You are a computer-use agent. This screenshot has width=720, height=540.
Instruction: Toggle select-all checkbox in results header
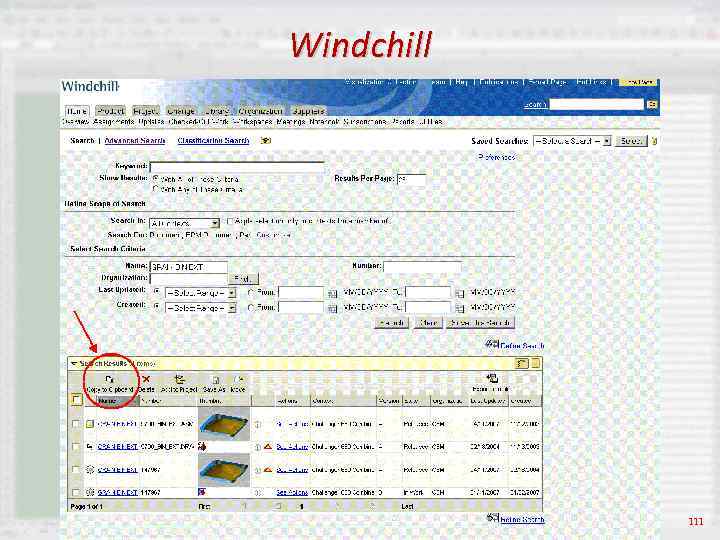tap(77, 399)
